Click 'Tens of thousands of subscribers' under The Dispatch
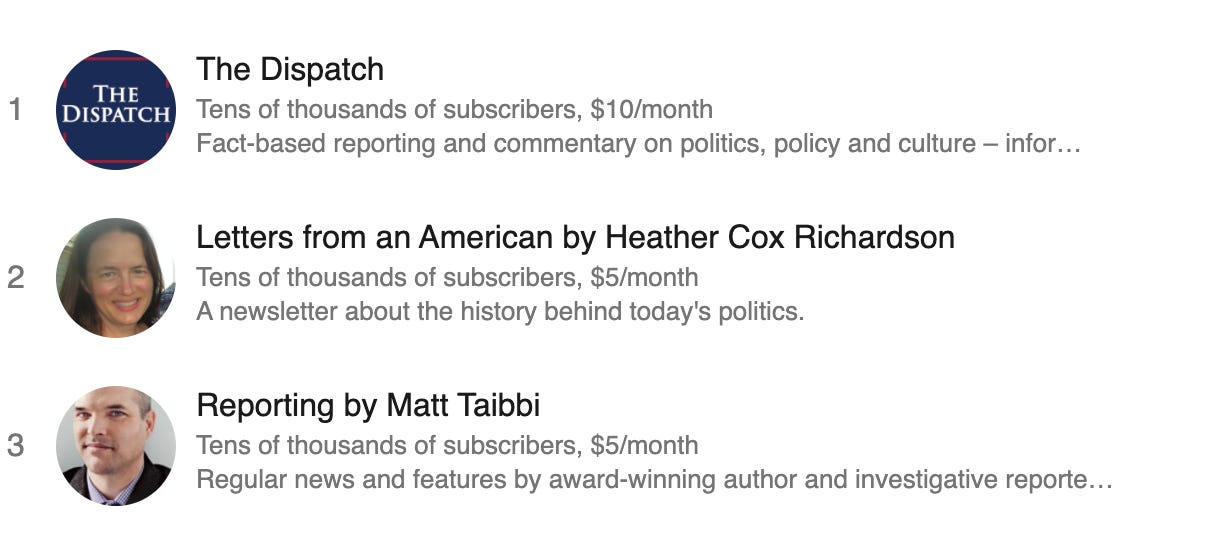Screen dimensions: 1224x546 [385, 109]
